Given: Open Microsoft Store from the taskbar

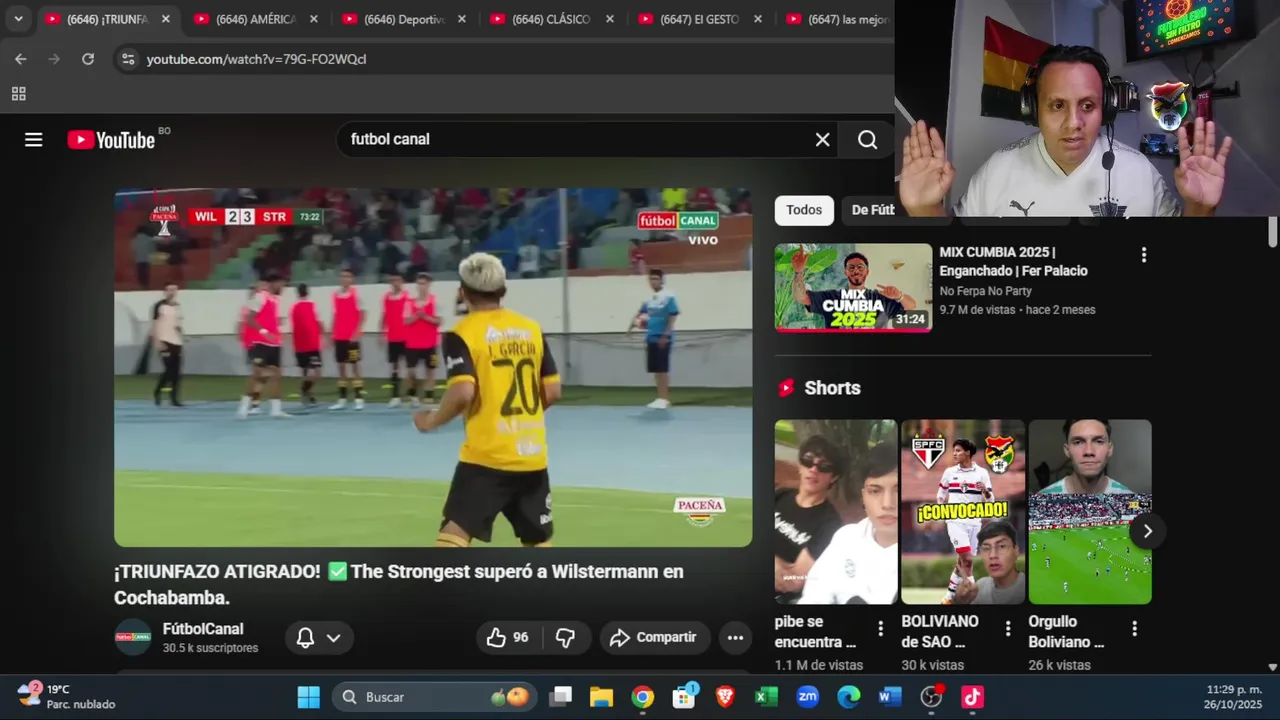Looking at the screenshot, I should [x=684, y=697].
